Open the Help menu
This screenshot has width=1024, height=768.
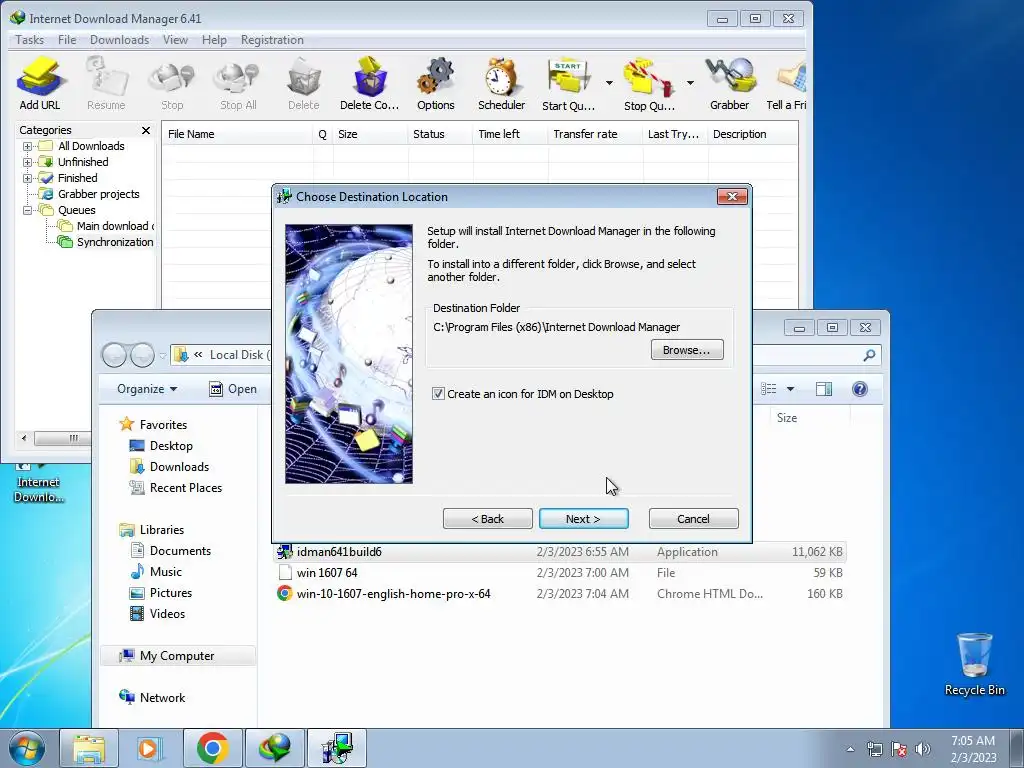click(214, 40)
